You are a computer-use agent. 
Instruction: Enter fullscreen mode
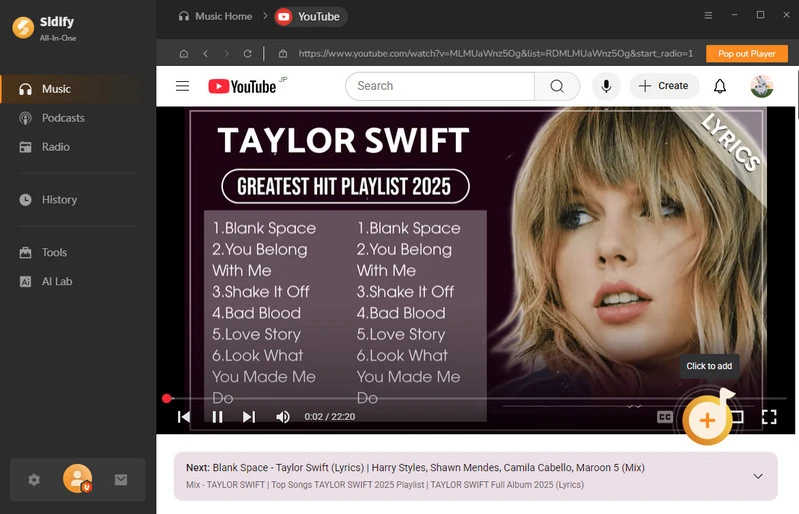[769, 417]
